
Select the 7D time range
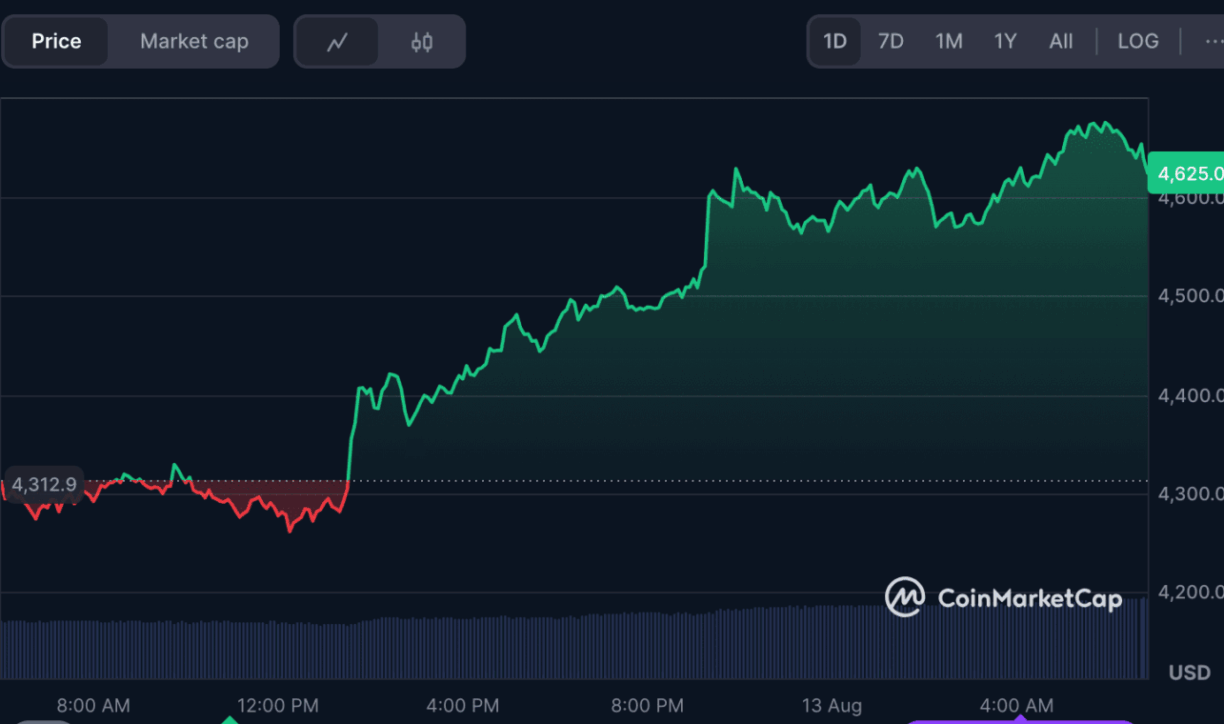click(x=891, y=41)
